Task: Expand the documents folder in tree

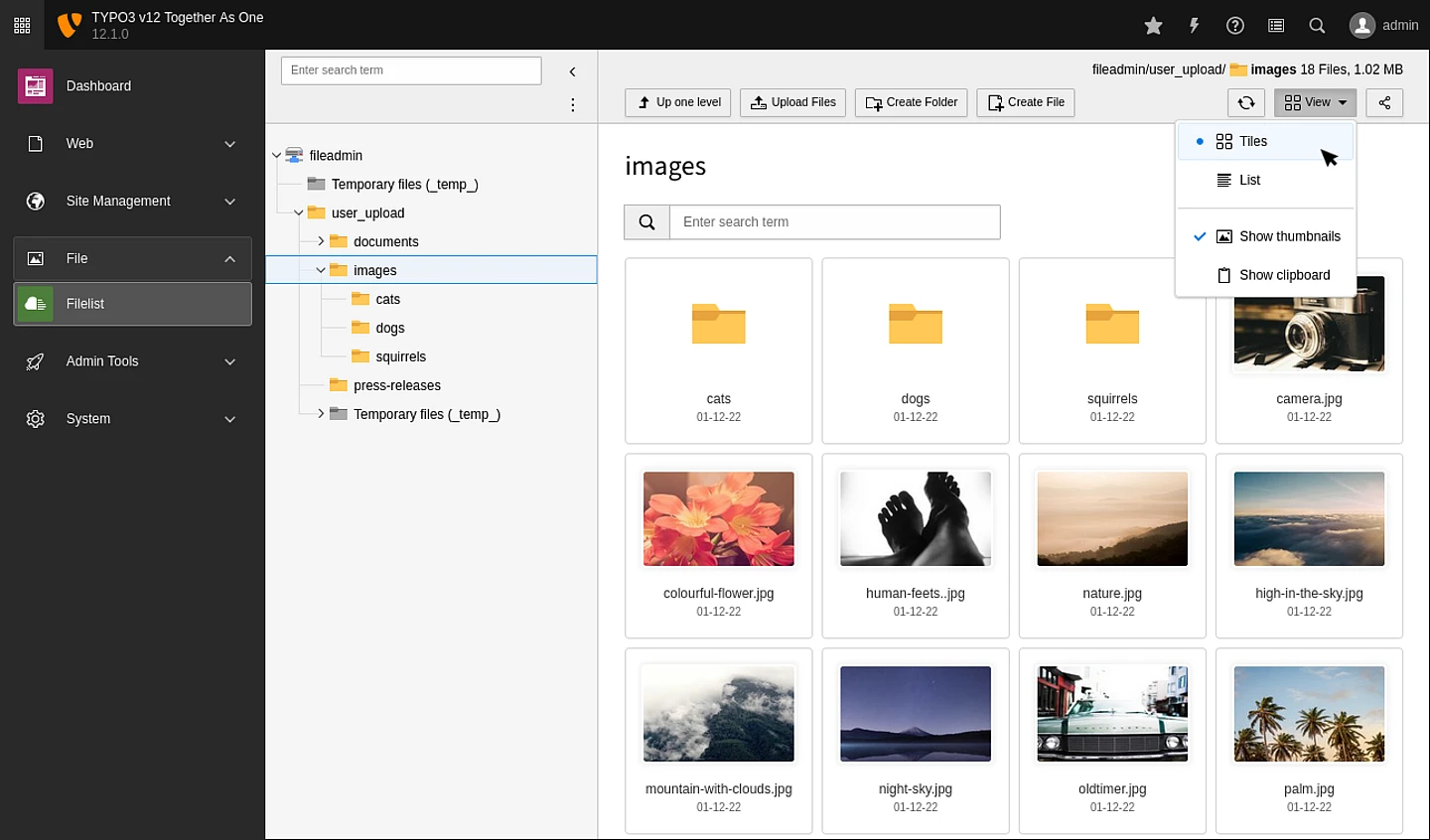Action: coord(321,241)
